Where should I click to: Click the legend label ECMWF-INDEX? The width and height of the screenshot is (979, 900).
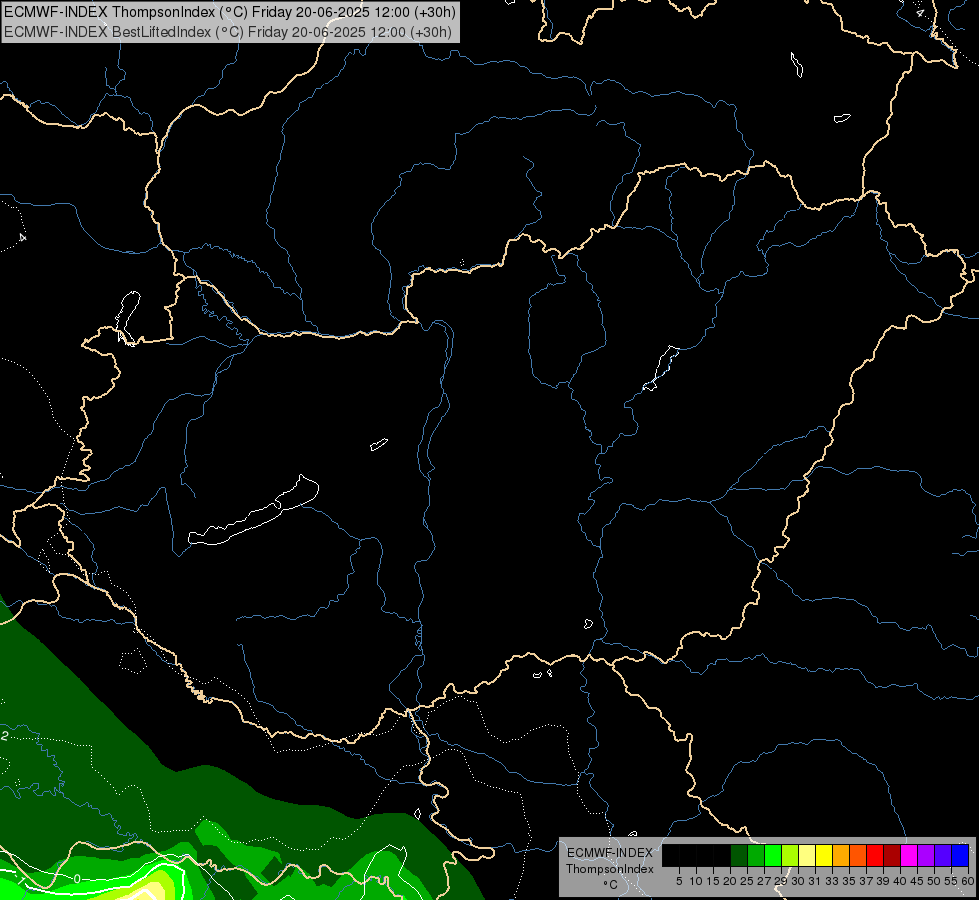(610, 853)
